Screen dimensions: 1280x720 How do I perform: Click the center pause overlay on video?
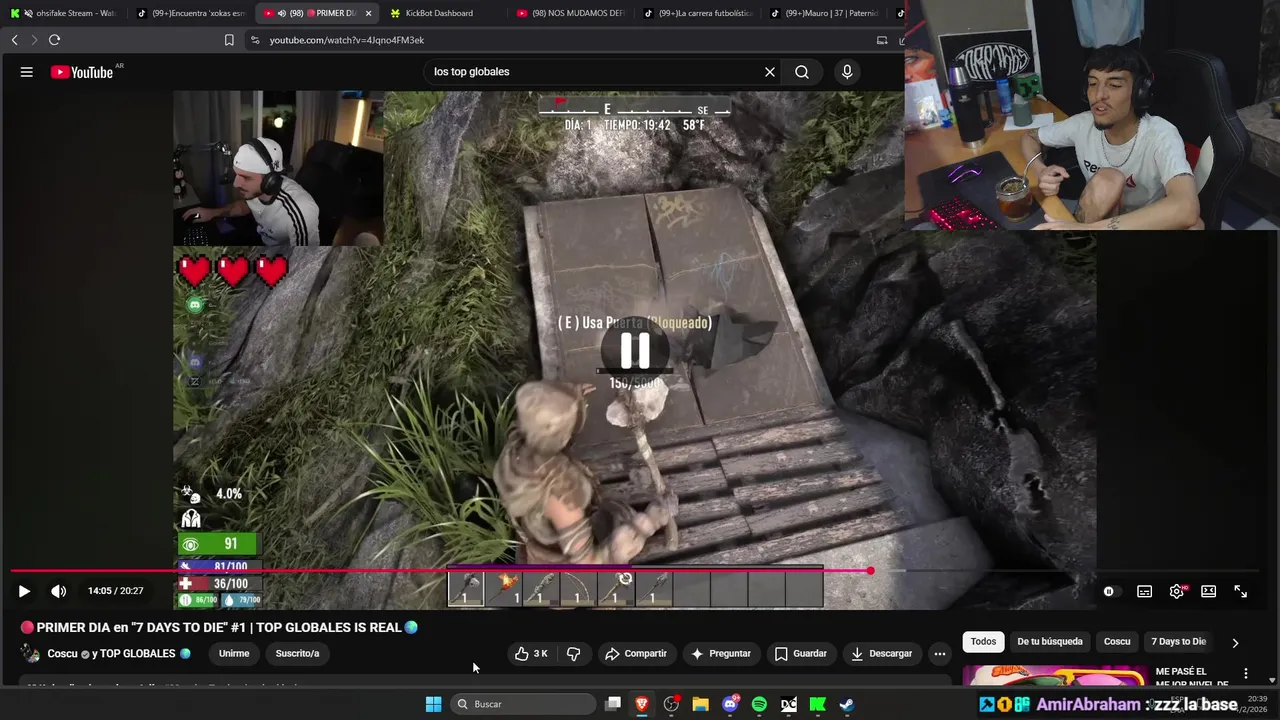point(635,351)
